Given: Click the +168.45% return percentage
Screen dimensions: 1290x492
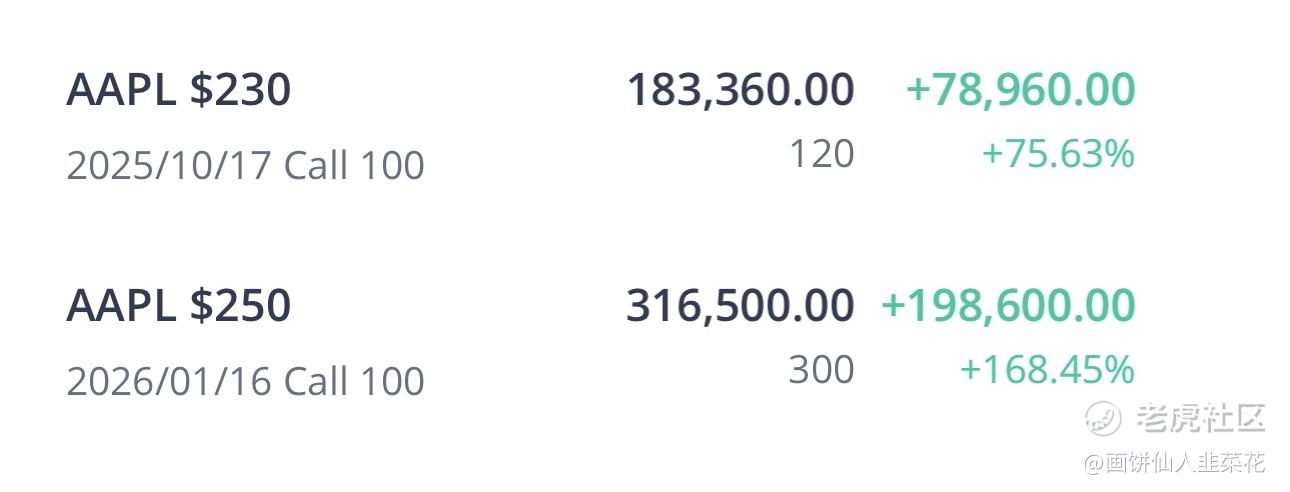Looking at the screenshot, I should [x=1047, y=370].
